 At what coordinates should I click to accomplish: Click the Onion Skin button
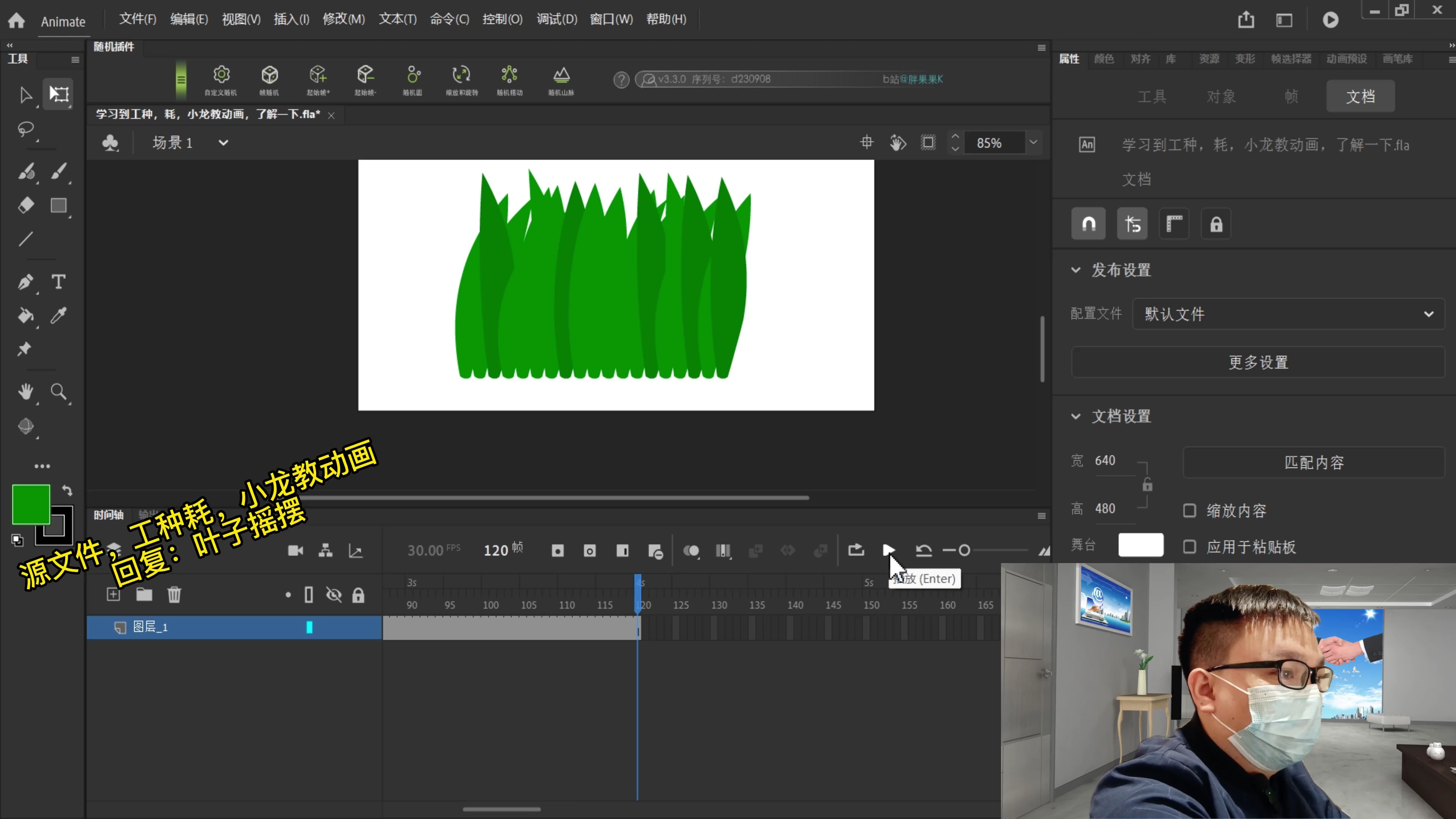click(x=691, y=551)
